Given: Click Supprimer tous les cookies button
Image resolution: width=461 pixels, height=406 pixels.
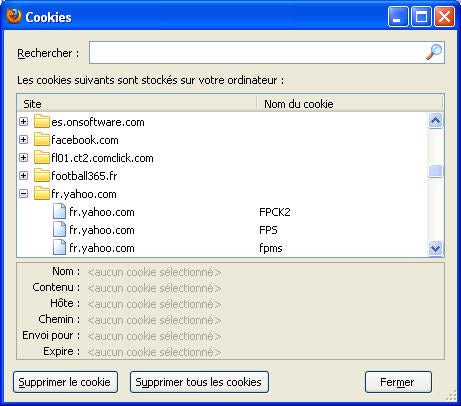Looking at the screenshot, I should (199, 382).
